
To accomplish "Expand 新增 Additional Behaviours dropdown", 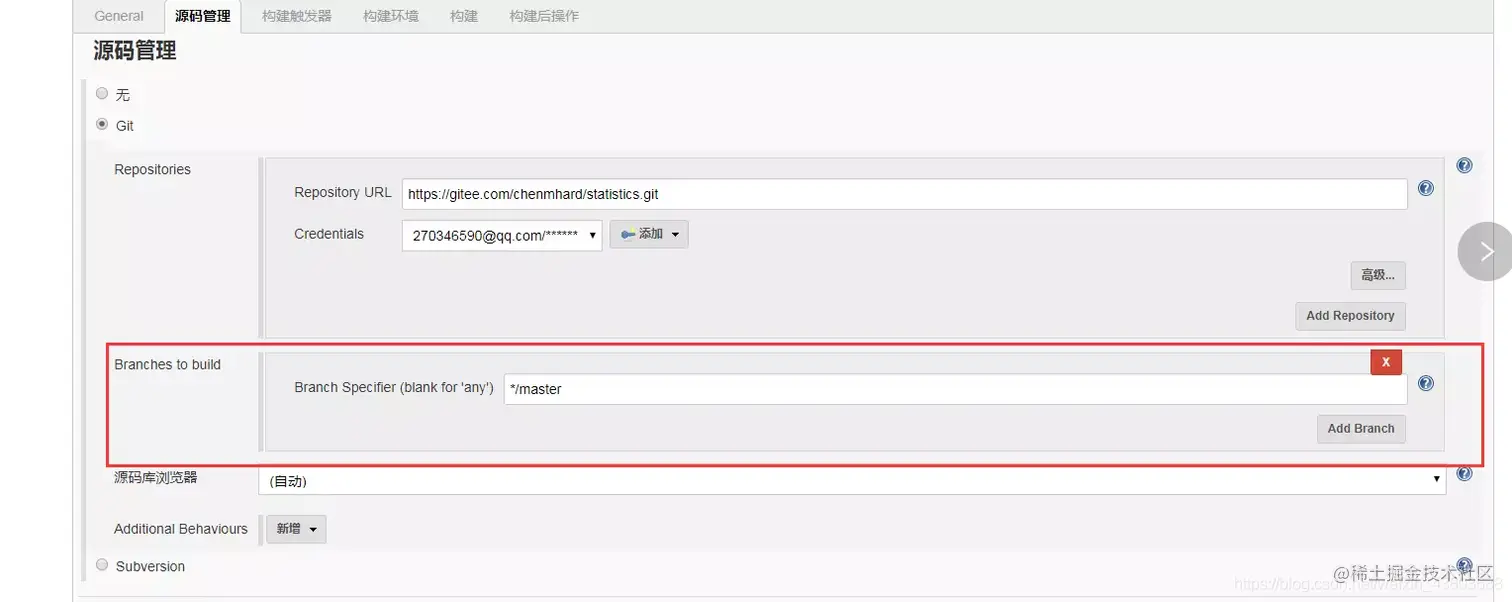I will click(296, 529).
